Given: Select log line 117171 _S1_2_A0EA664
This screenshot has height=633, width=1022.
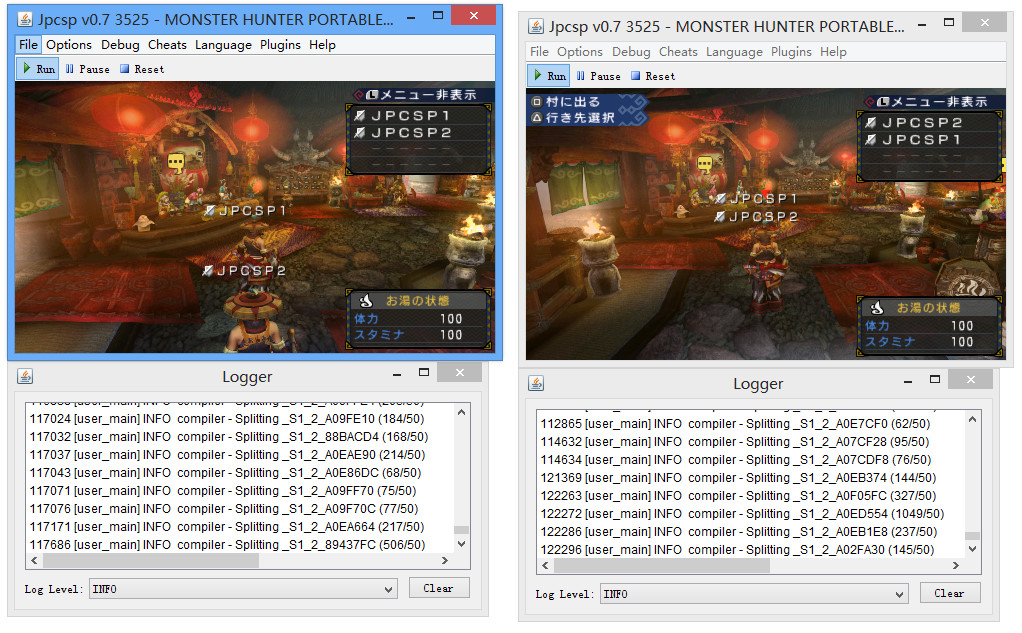Looking at the screenshot, I should coord(227,527).
